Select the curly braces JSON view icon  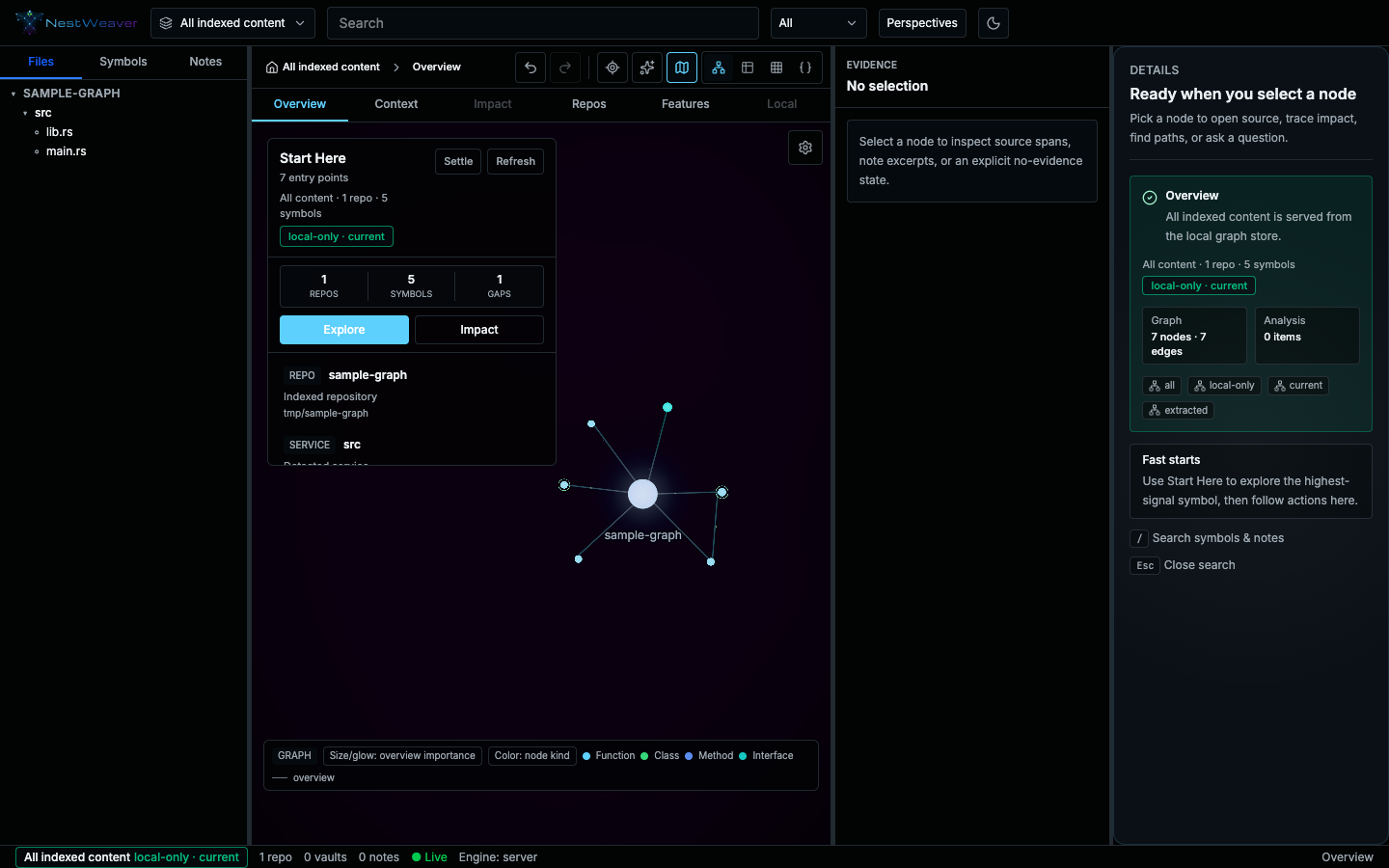tap(805, 68)
